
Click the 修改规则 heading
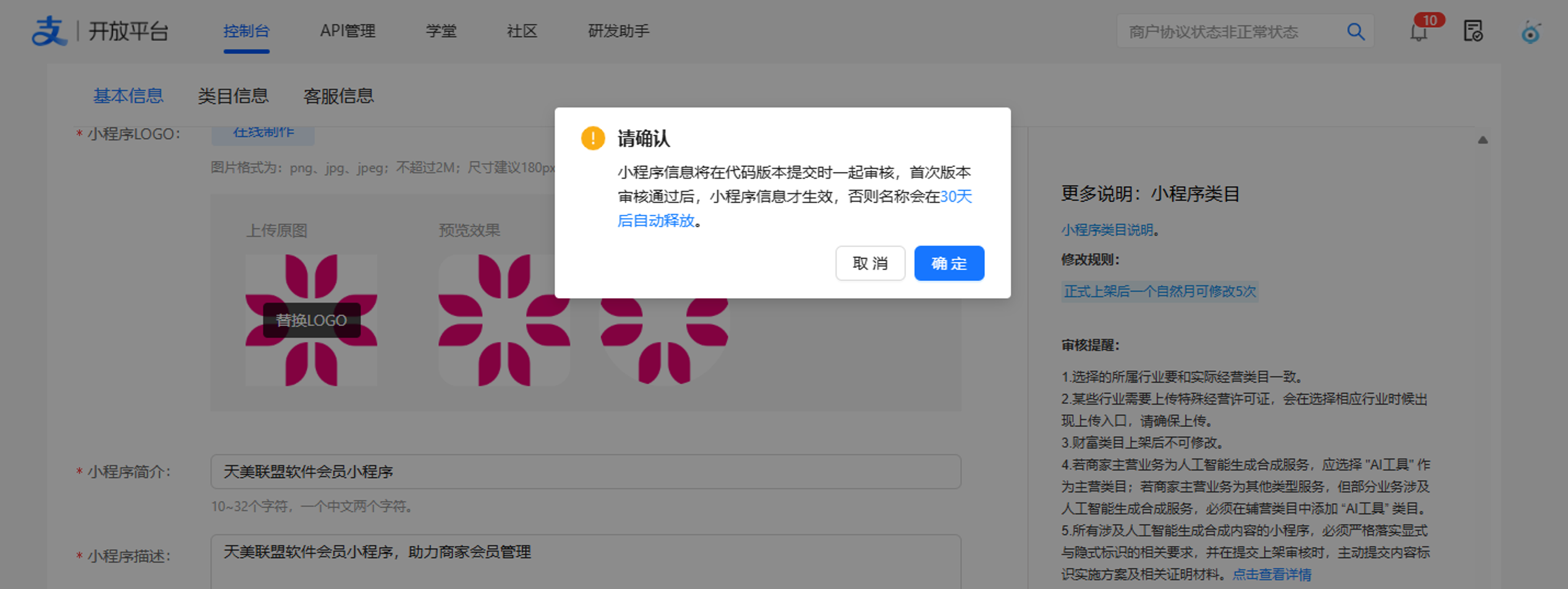click(x=1090, y=260)
